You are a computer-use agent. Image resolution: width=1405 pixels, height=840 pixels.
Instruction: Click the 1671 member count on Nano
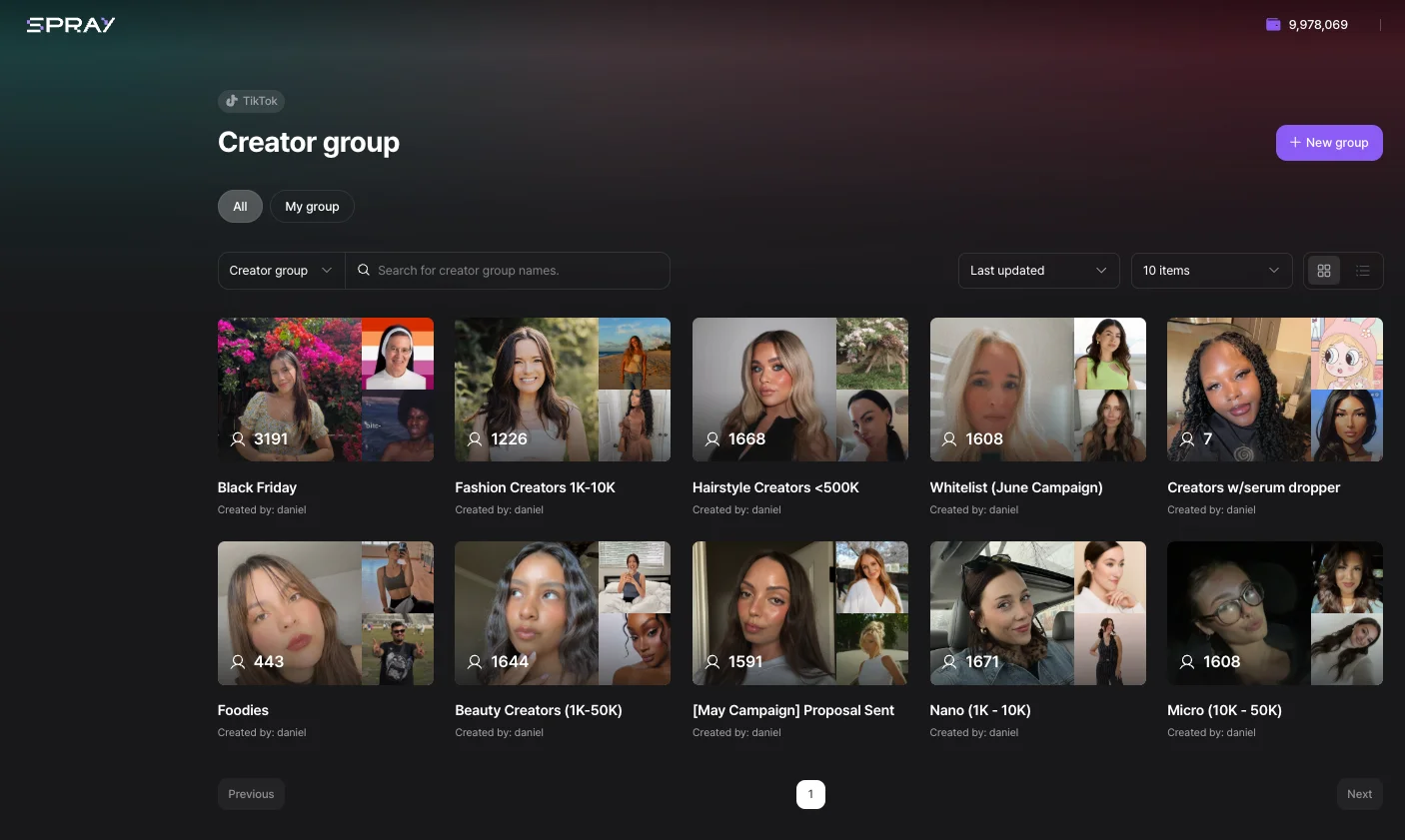[982, 662]
